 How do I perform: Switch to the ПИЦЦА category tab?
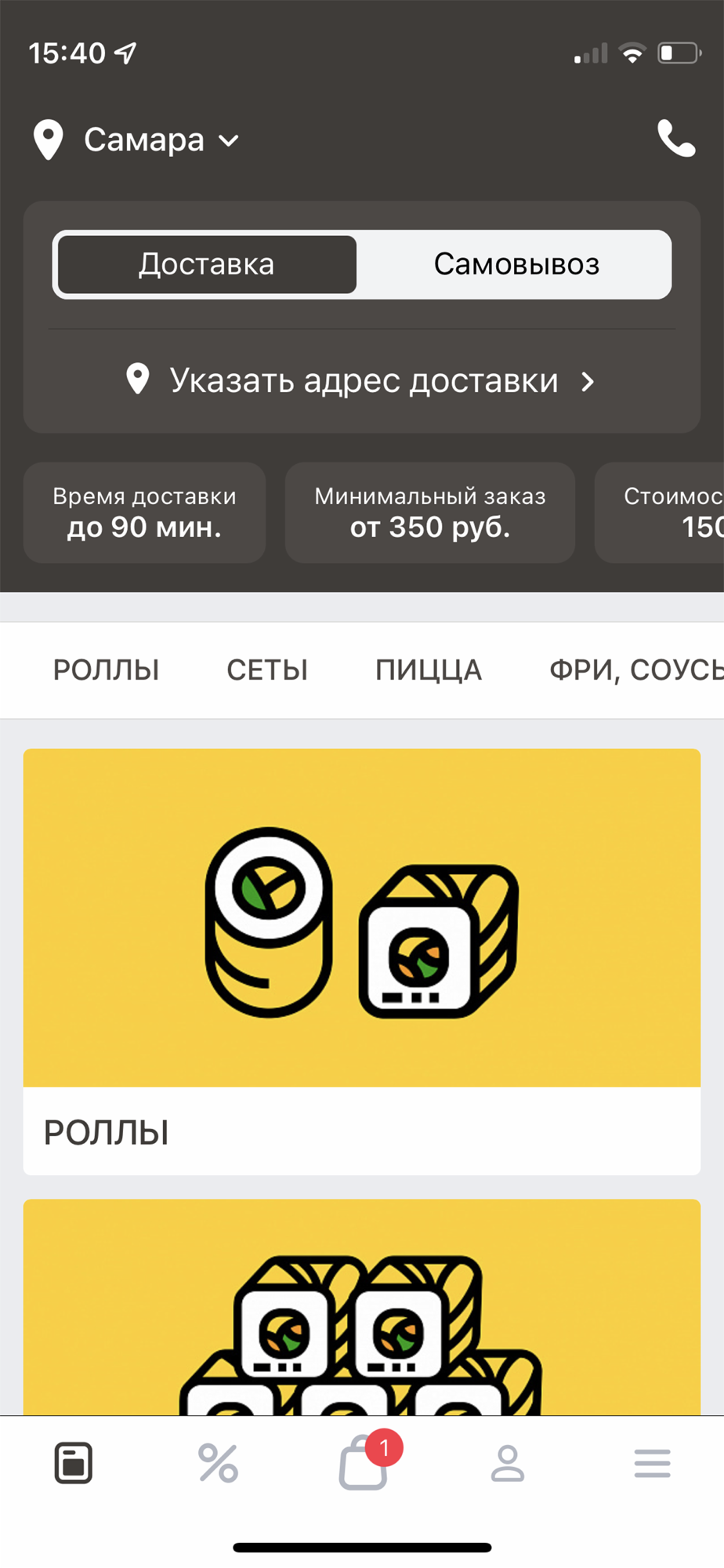429,670
